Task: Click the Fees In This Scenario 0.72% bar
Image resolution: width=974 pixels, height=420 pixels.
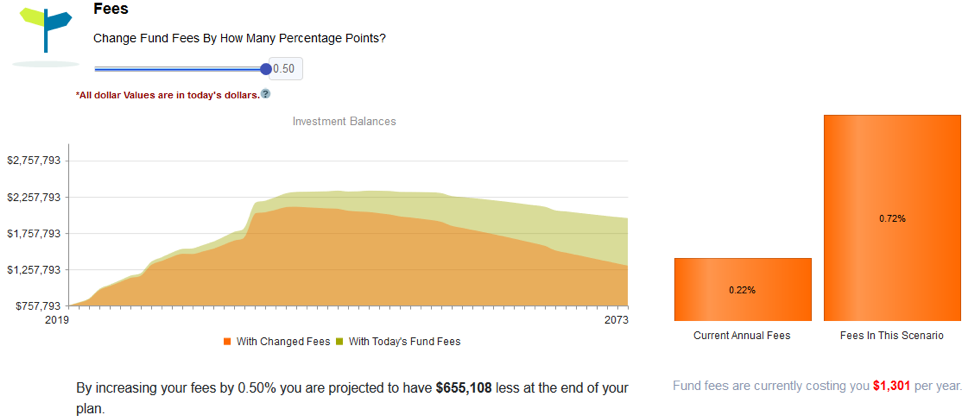Action: pos(892,218)
